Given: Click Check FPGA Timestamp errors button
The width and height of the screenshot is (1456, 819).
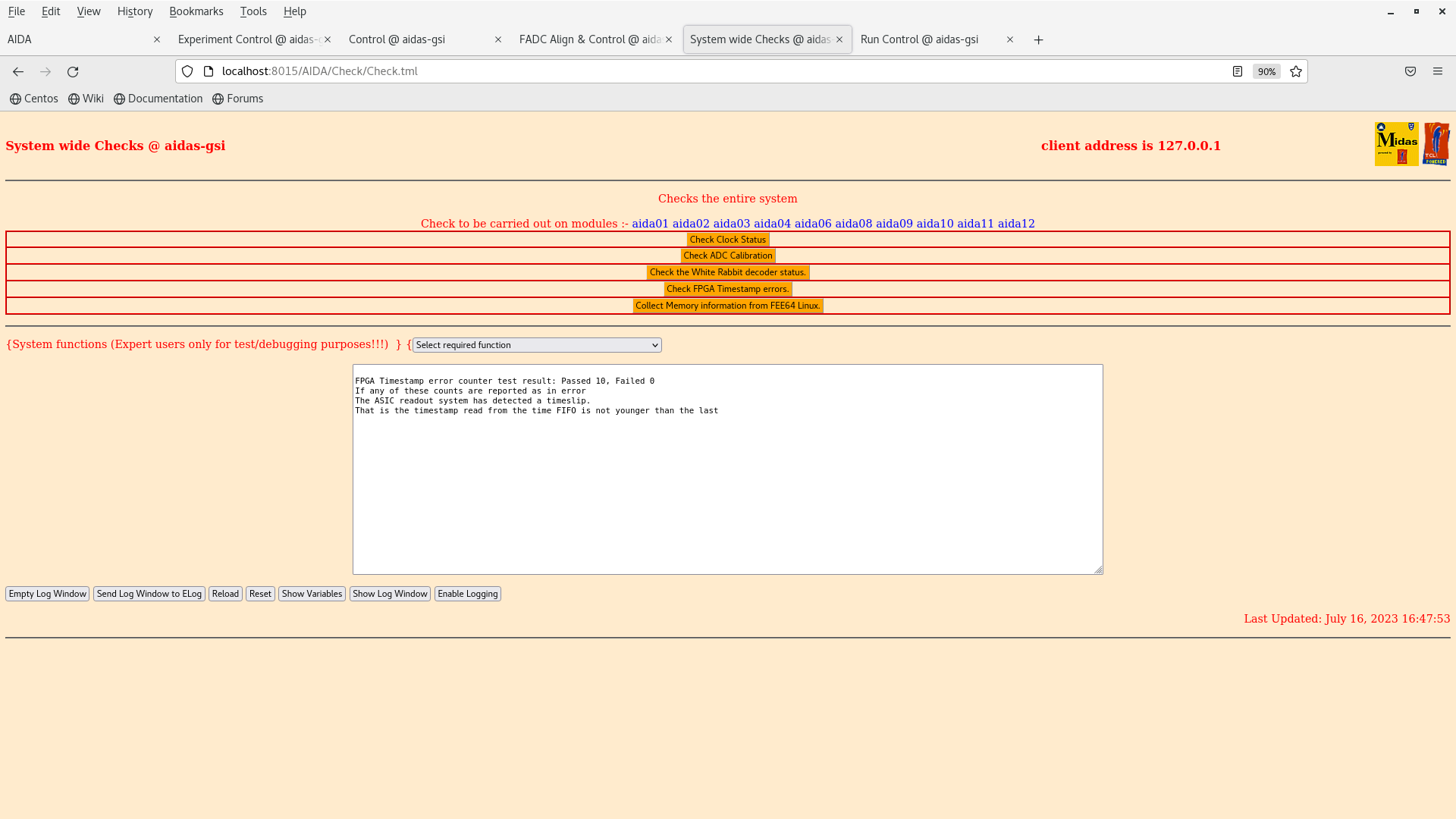Looking at the screenshot, I should click(727, 289).
